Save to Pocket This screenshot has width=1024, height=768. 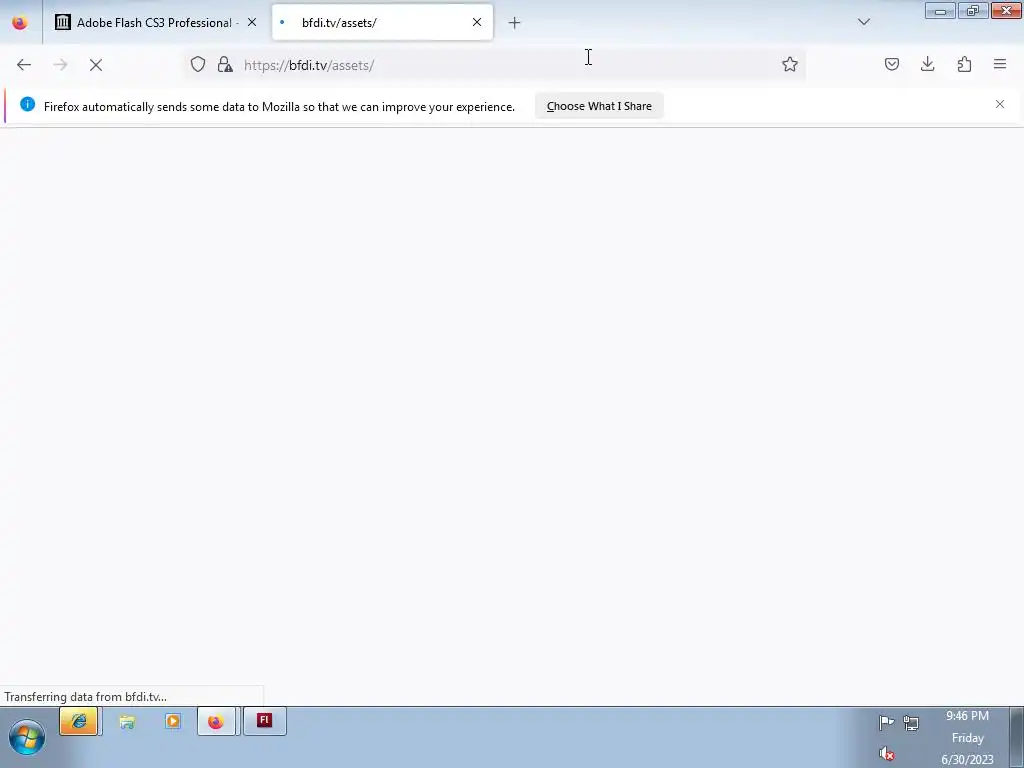(891, 64)
